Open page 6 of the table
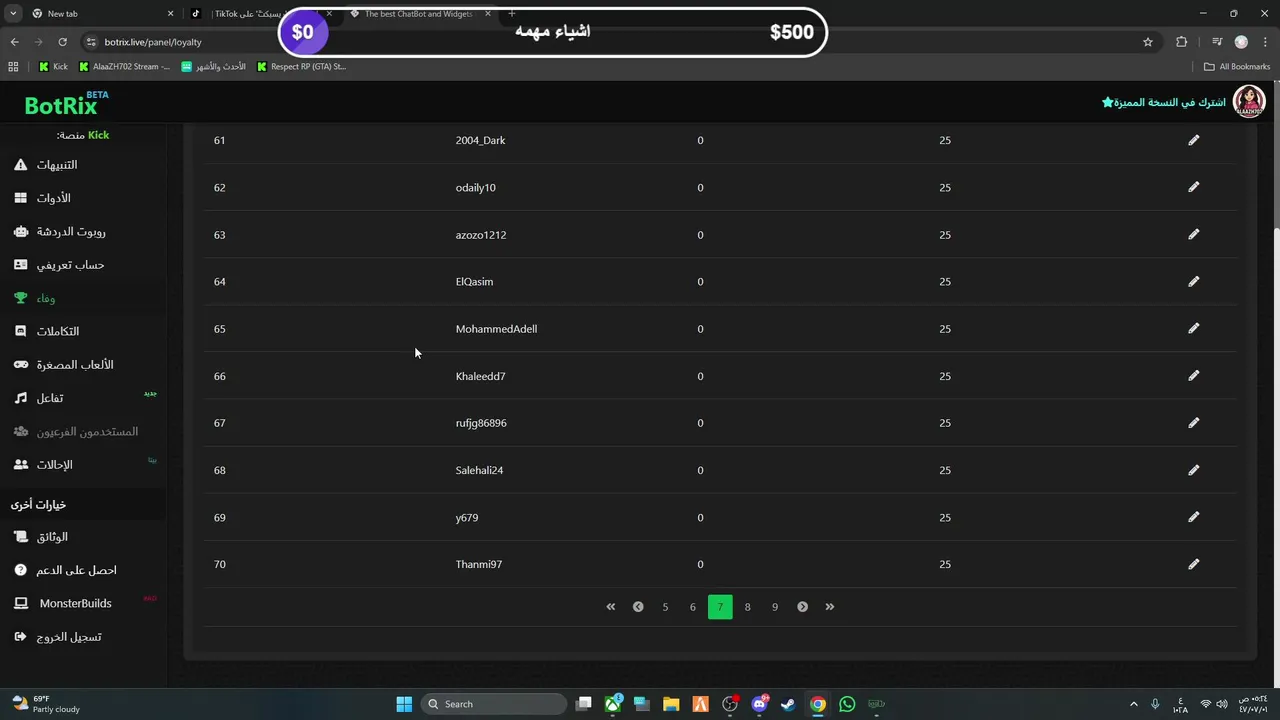 pos(692,607)
